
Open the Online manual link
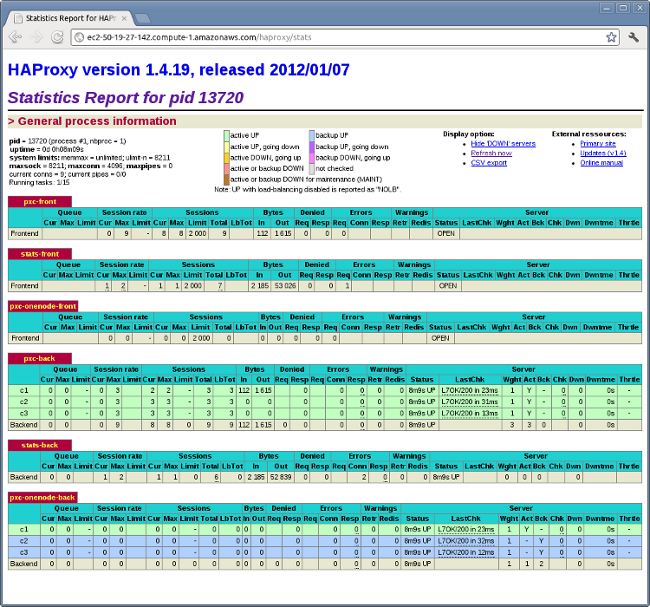(x=601, y=162)
